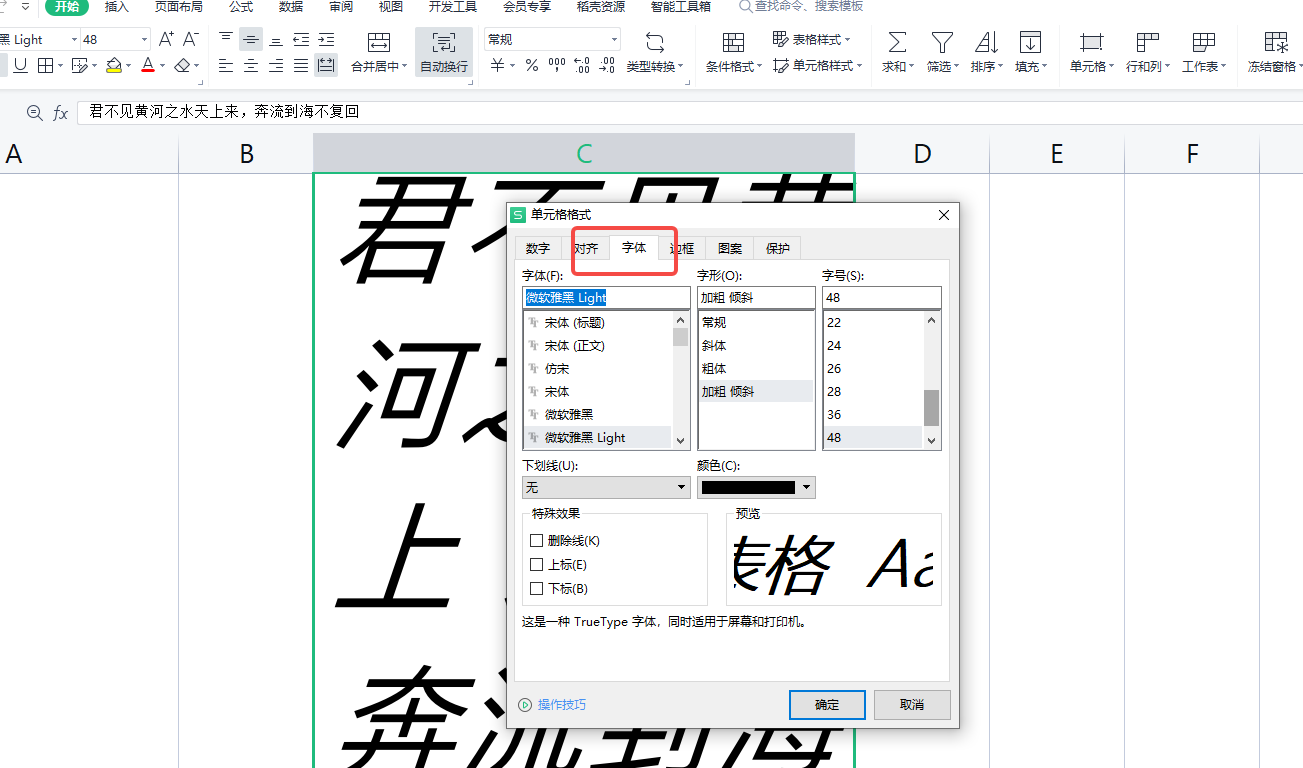
Task: Open the Insert (插入) ribbon tab
Action: coord(117,7)
